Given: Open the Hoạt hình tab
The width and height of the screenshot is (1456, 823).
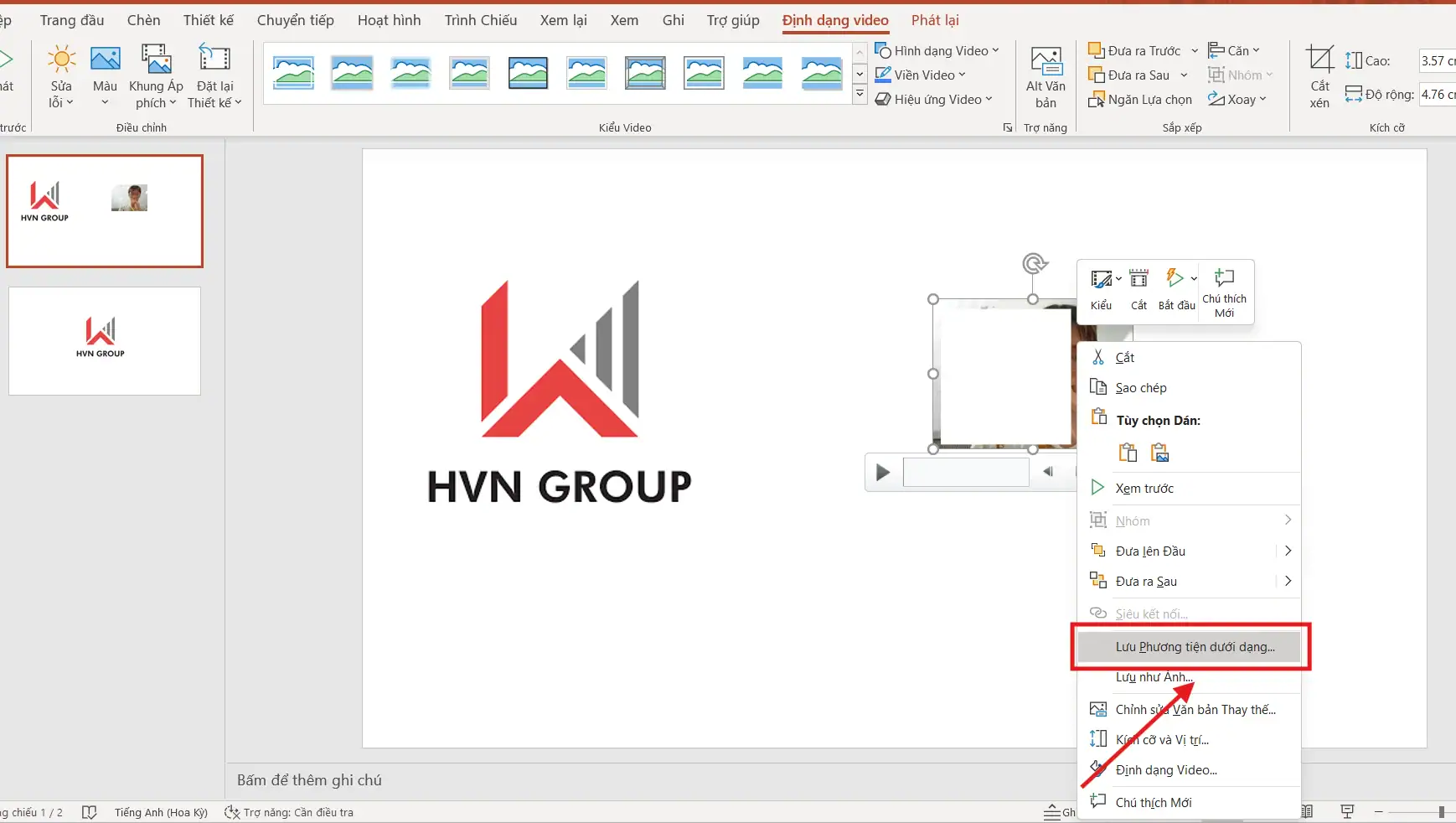Looking at the screenshot, I should tap(390, 20).
